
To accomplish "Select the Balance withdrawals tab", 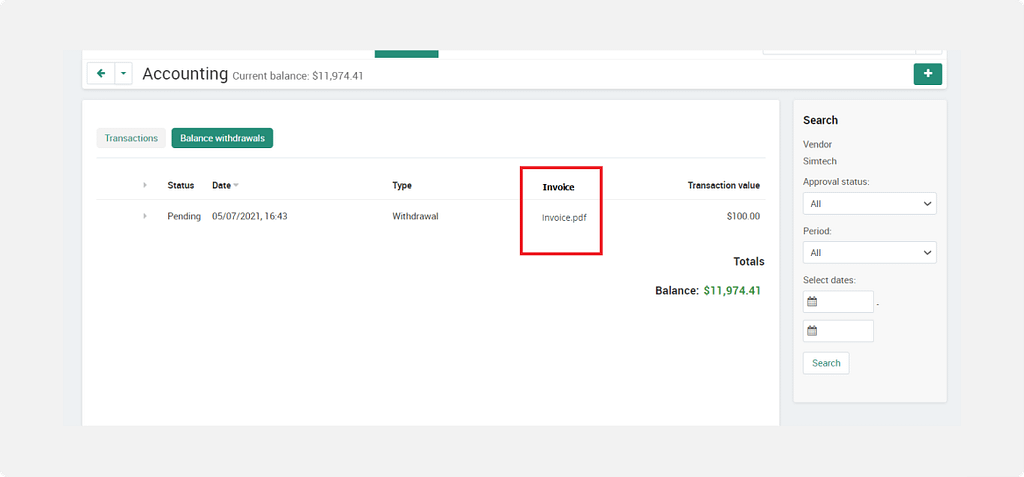I will tap(222, 138).
